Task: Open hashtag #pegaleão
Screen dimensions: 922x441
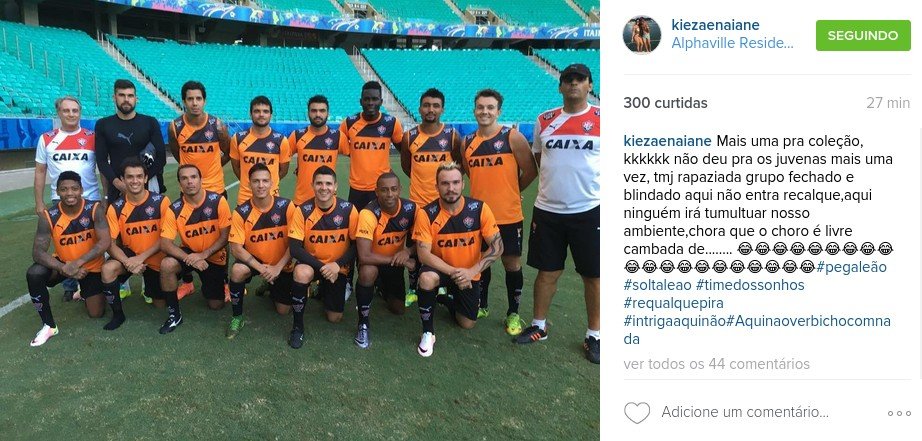Action: (851, 268)
